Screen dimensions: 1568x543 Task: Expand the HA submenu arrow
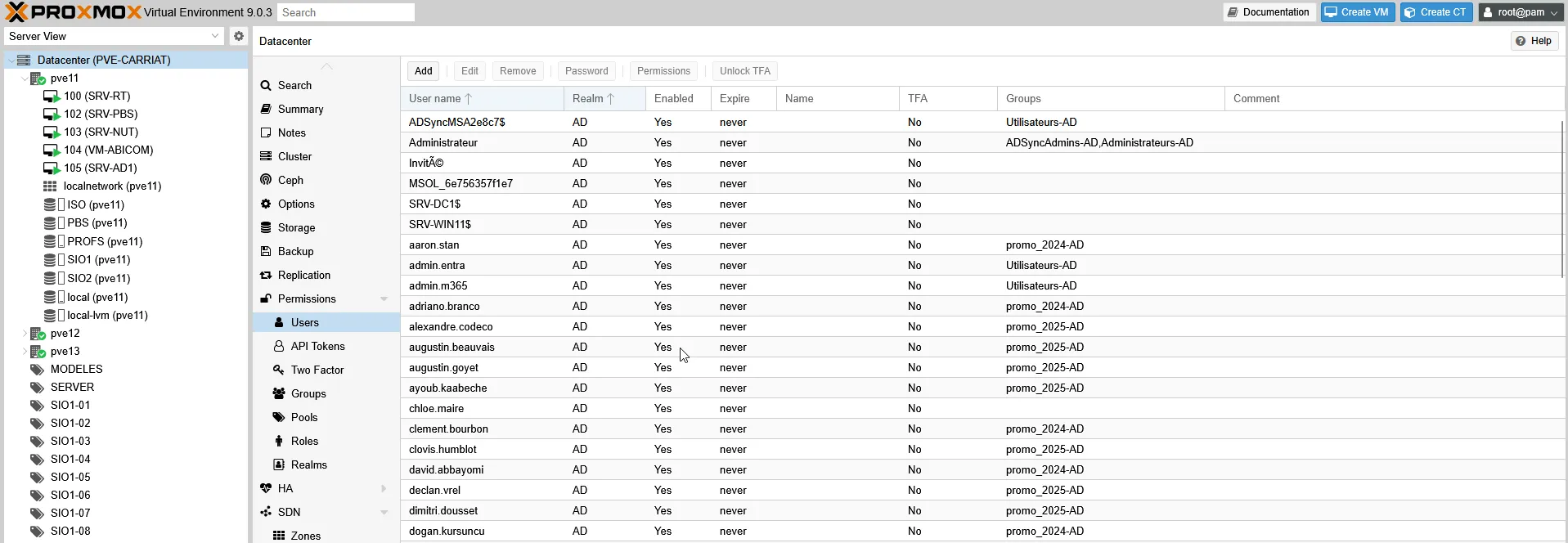coord(384,488)
